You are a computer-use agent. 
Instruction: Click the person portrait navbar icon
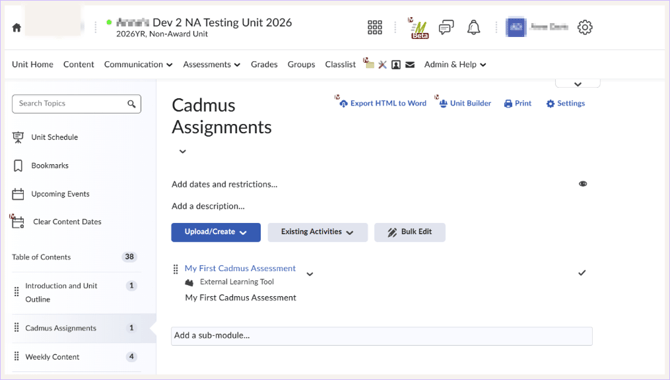click(x=396, y=65)
